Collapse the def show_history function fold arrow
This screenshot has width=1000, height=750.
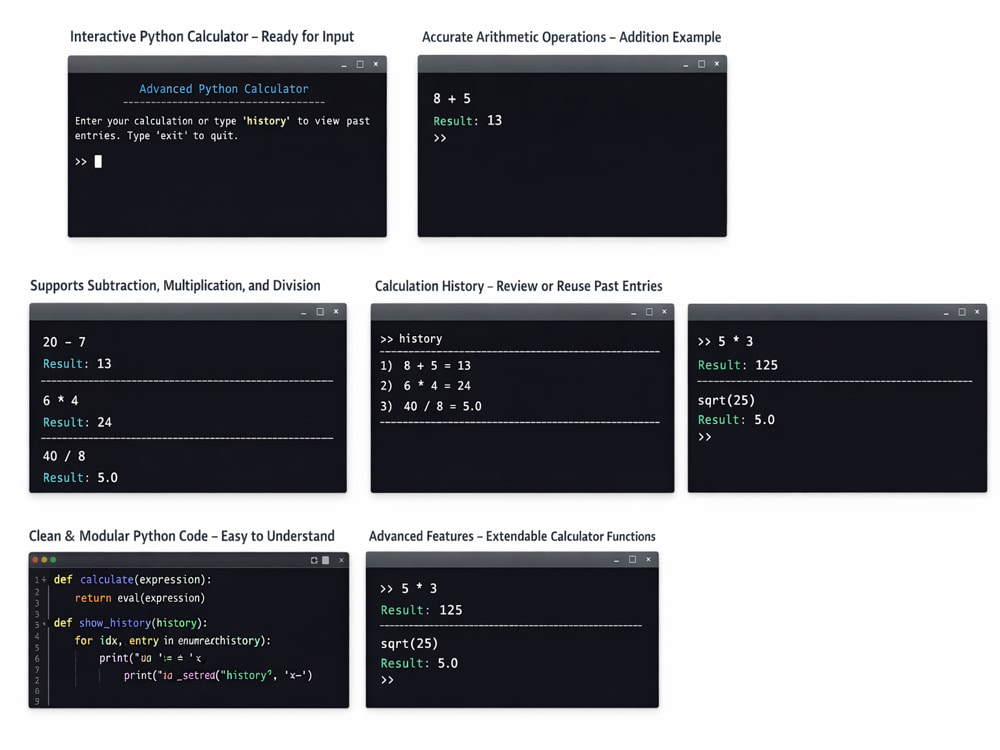pyautogui.click(x=44, y=623)
